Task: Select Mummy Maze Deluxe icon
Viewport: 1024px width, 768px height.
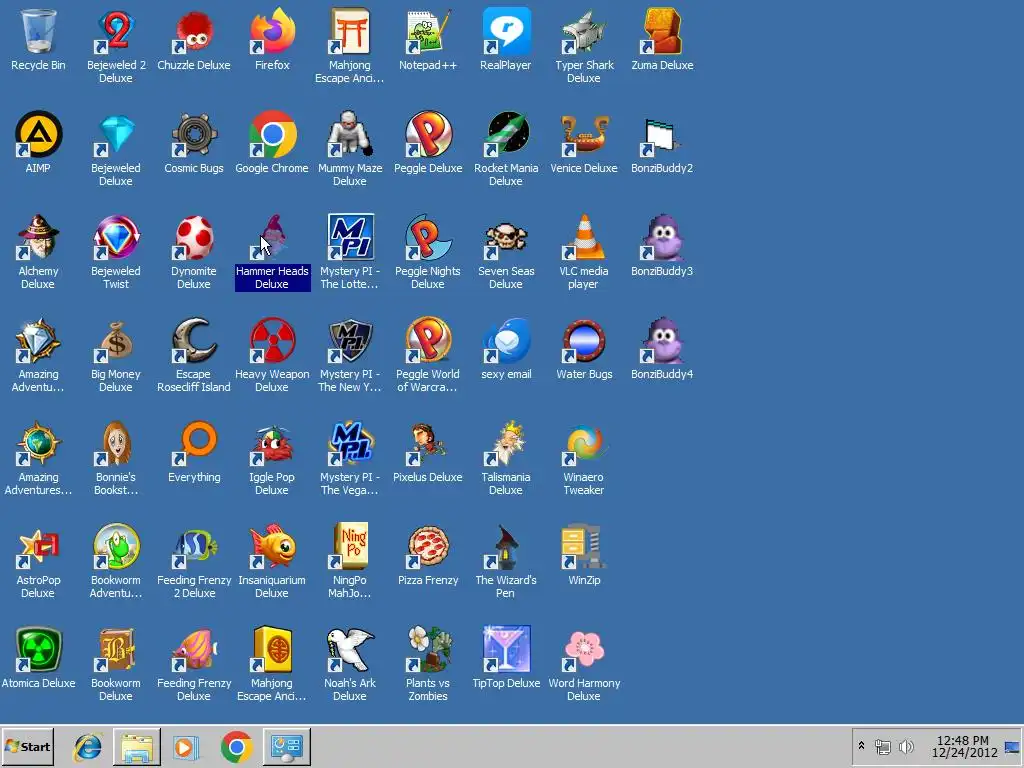Action: pyautogui.click(x=350, y=134)
